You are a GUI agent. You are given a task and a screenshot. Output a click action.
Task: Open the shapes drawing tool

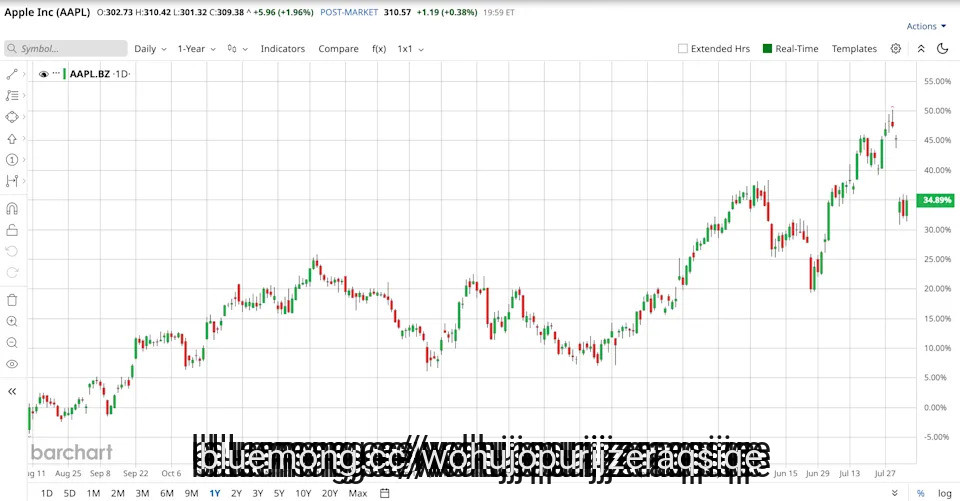(12, 117)
